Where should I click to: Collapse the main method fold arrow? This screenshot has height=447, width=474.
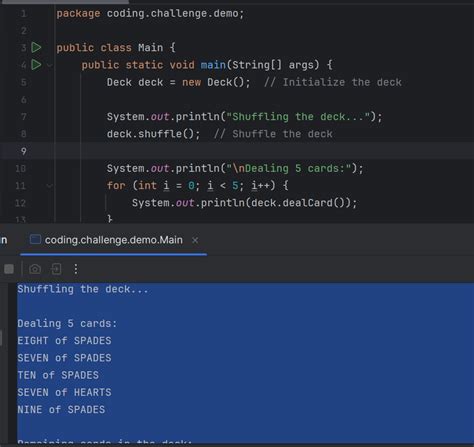click(x=50, y=65)
